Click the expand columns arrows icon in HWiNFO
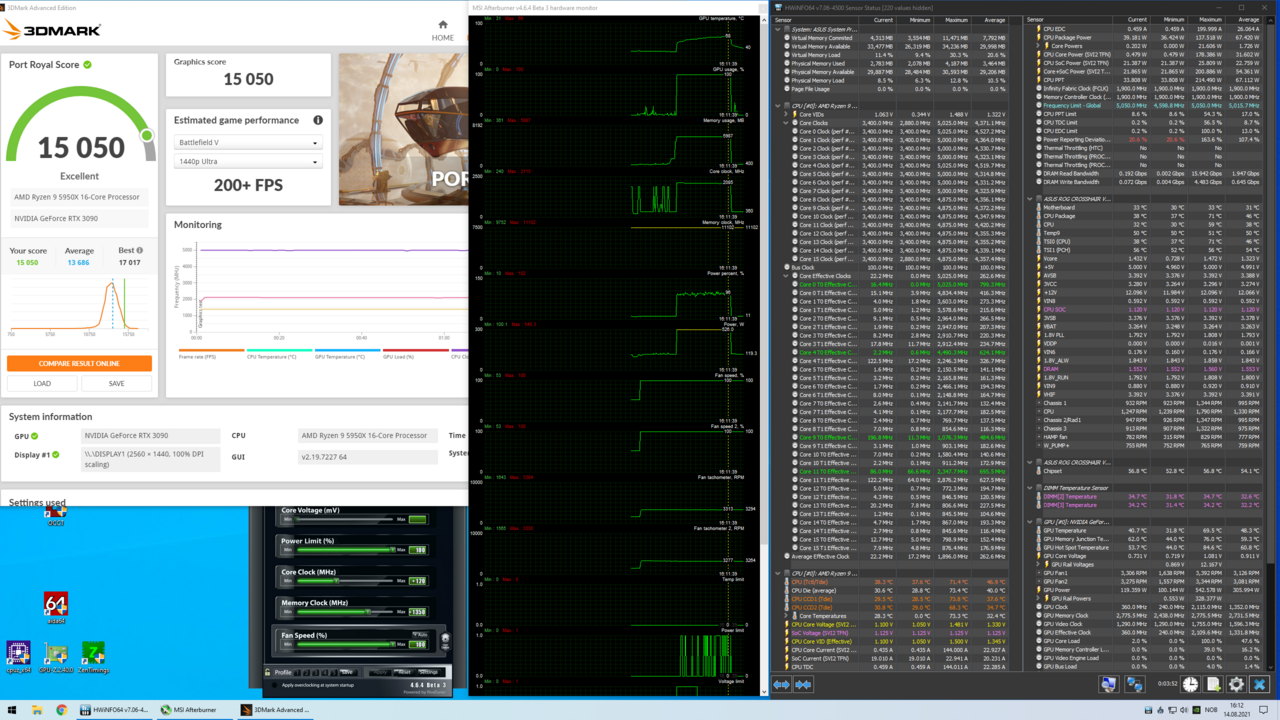 782,685
